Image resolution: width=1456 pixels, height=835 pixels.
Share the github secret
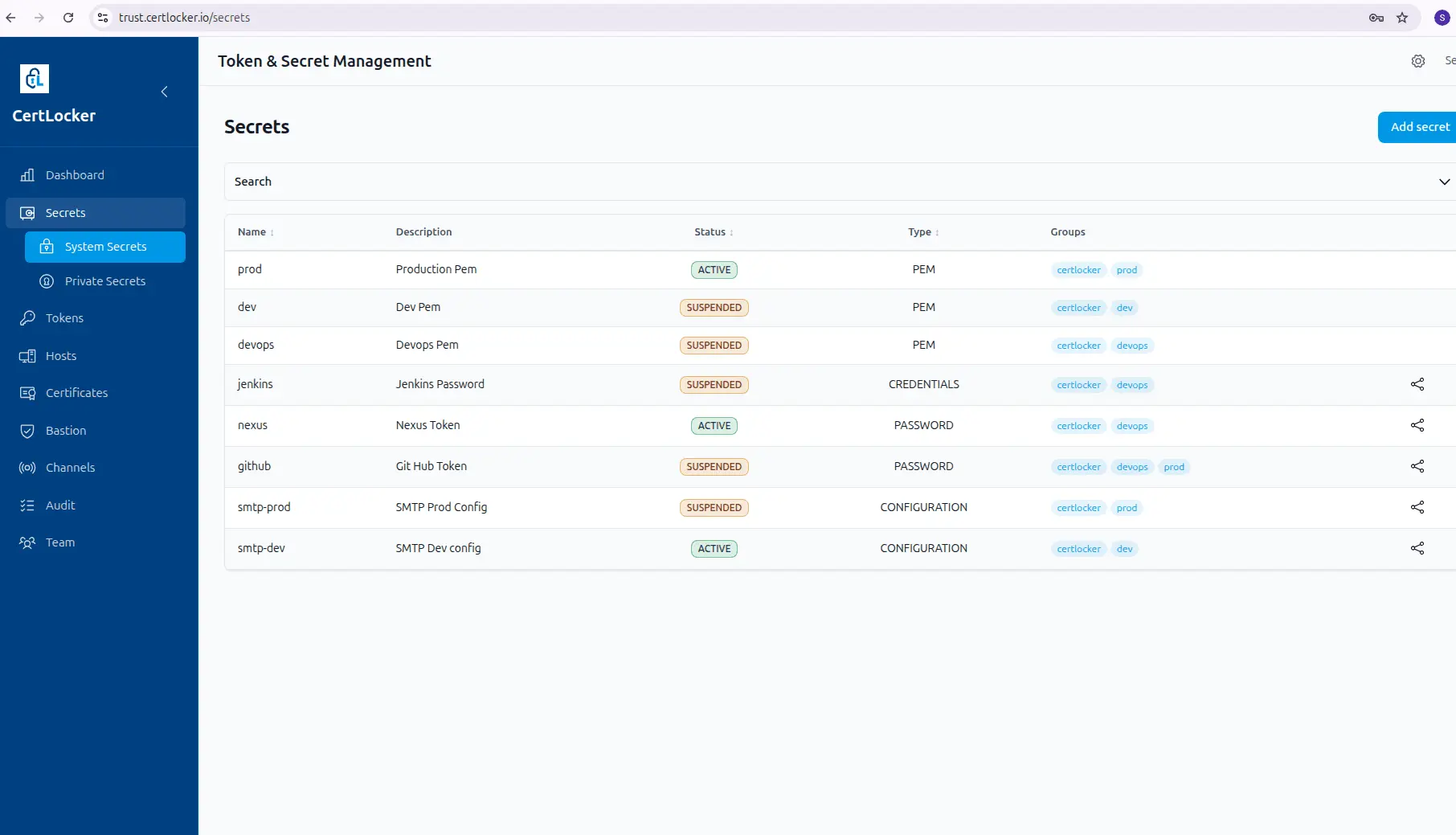tap(1417, 466)
